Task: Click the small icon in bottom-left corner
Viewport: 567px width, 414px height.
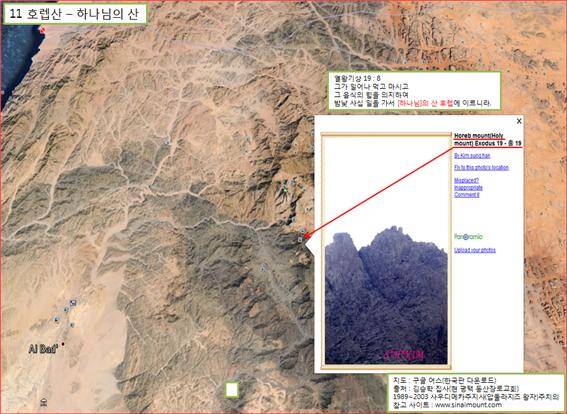Action: [x=43, y=402]
